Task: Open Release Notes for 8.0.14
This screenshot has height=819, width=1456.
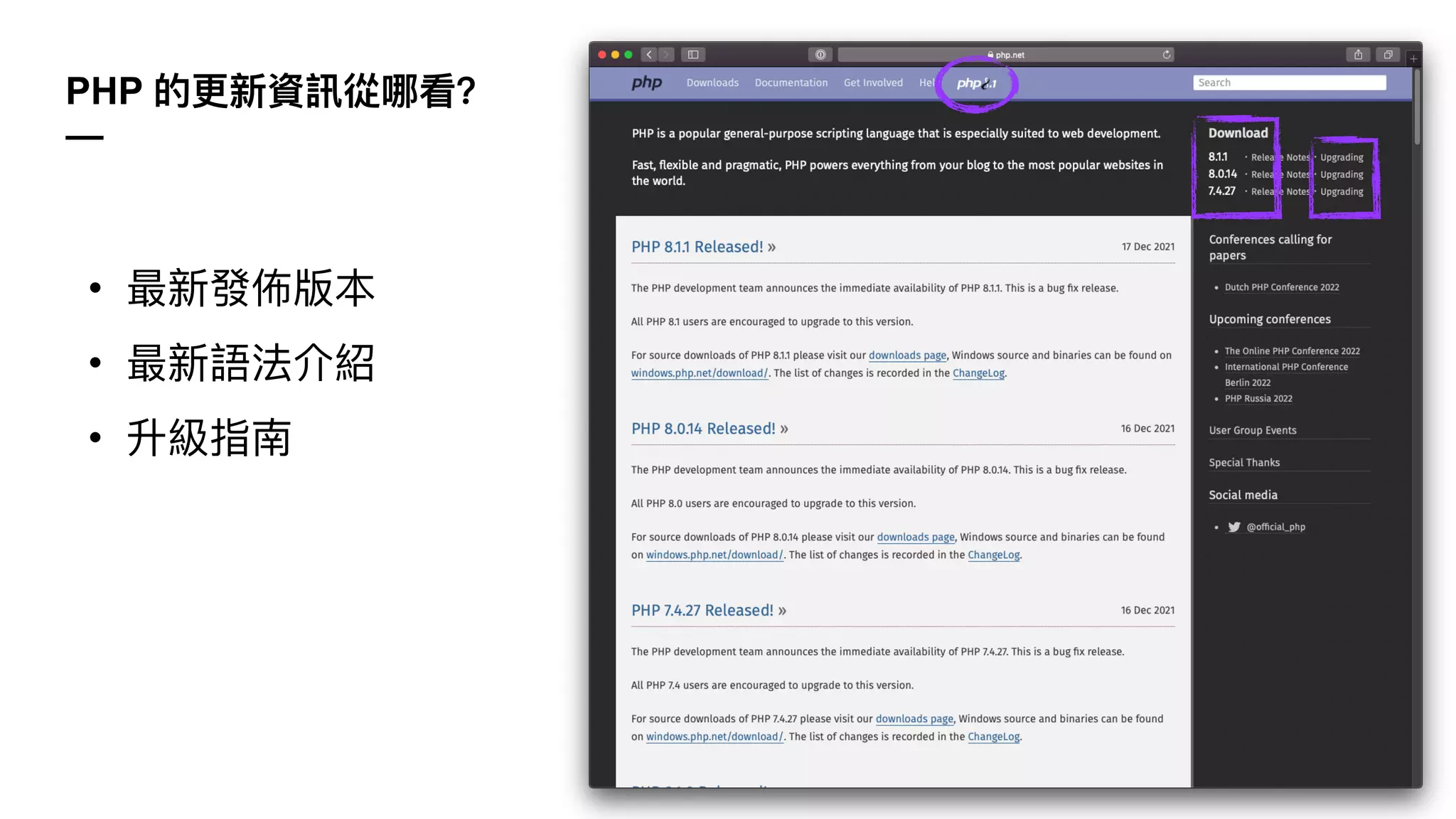Action: pos(1280,175)
